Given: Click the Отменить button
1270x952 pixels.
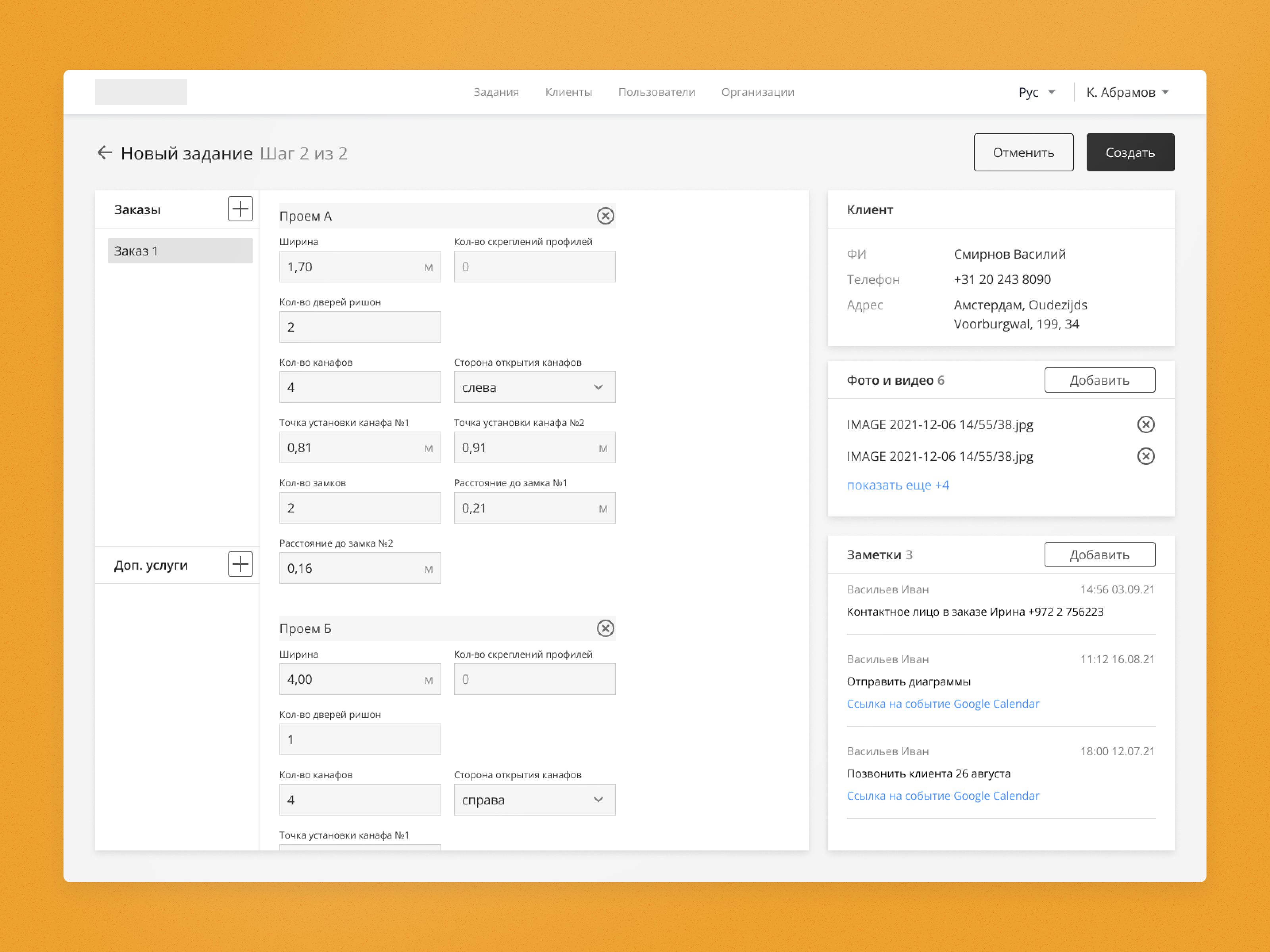Looking at the screenshot, I should [1023, 153].
